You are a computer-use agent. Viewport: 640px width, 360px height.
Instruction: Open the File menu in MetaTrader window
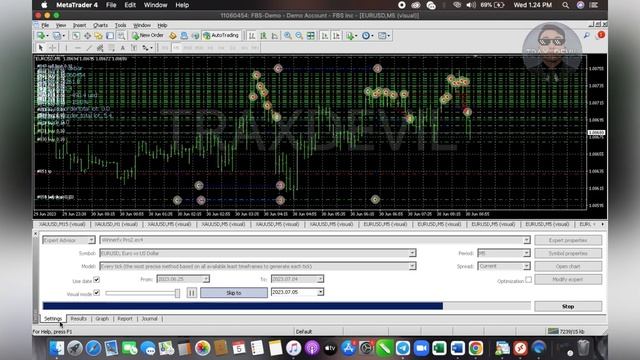click(45, 25)
